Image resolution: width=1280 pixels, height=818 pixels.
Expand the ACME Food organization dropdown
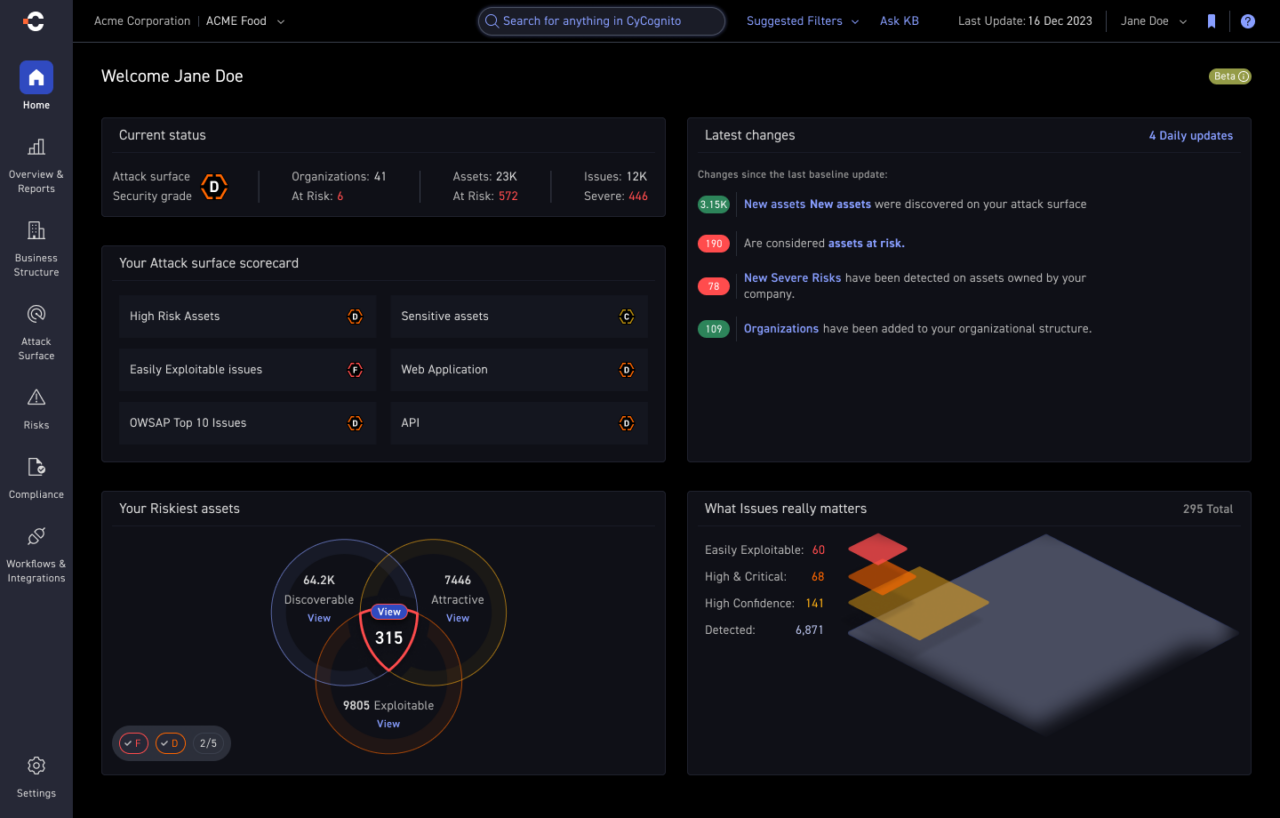pyautogui.click(x=245, y=21)
